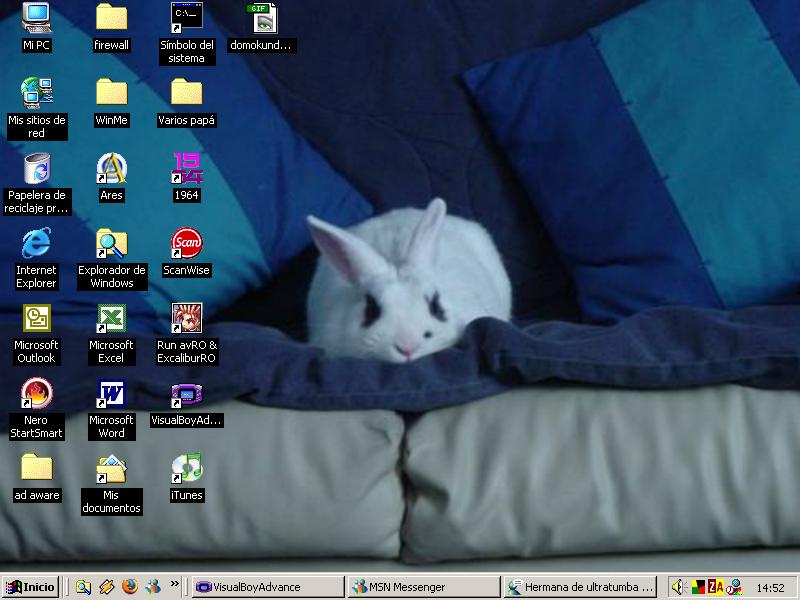Click the system clock showing 14:52
Screen dimensions: 800x601
click(770, 588)
